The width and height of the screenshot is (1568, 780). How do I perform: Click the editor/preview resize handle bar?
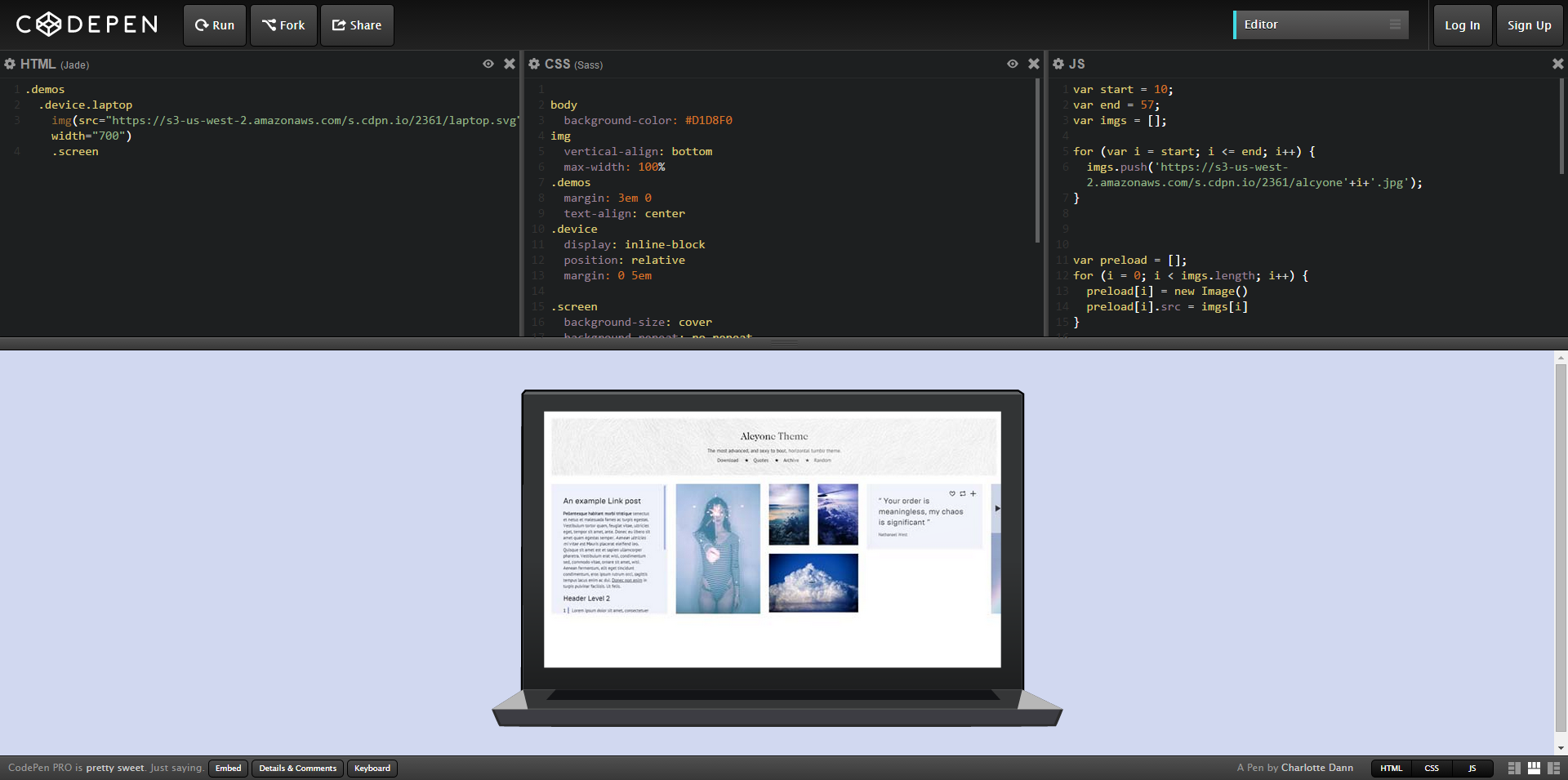[x=784, y=344]
